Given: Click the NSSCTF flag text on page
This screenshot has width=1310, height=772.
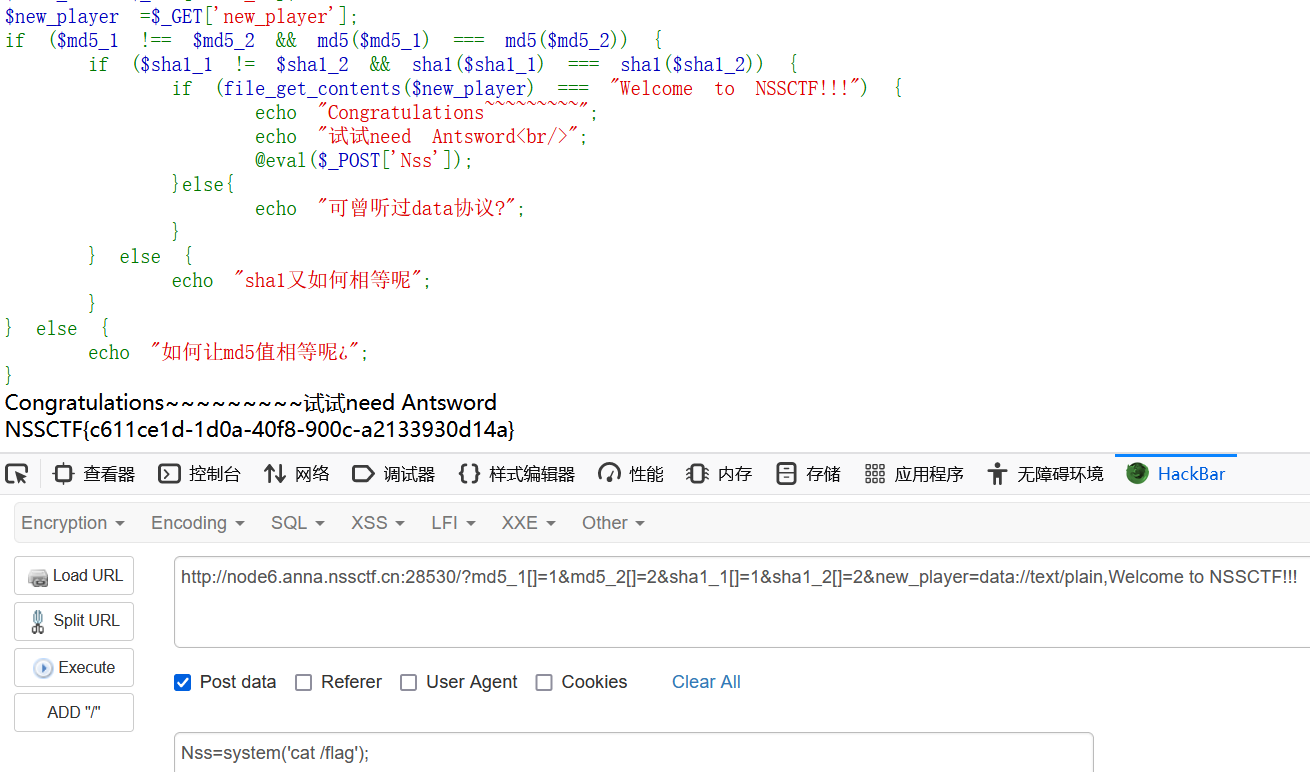Looking at the screenshot, I should pos(260,430).
